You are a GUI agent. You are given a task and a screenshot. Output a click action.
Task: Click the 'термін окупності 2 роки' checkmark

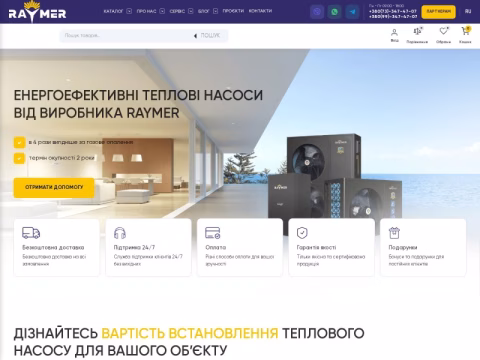point(19,158)
